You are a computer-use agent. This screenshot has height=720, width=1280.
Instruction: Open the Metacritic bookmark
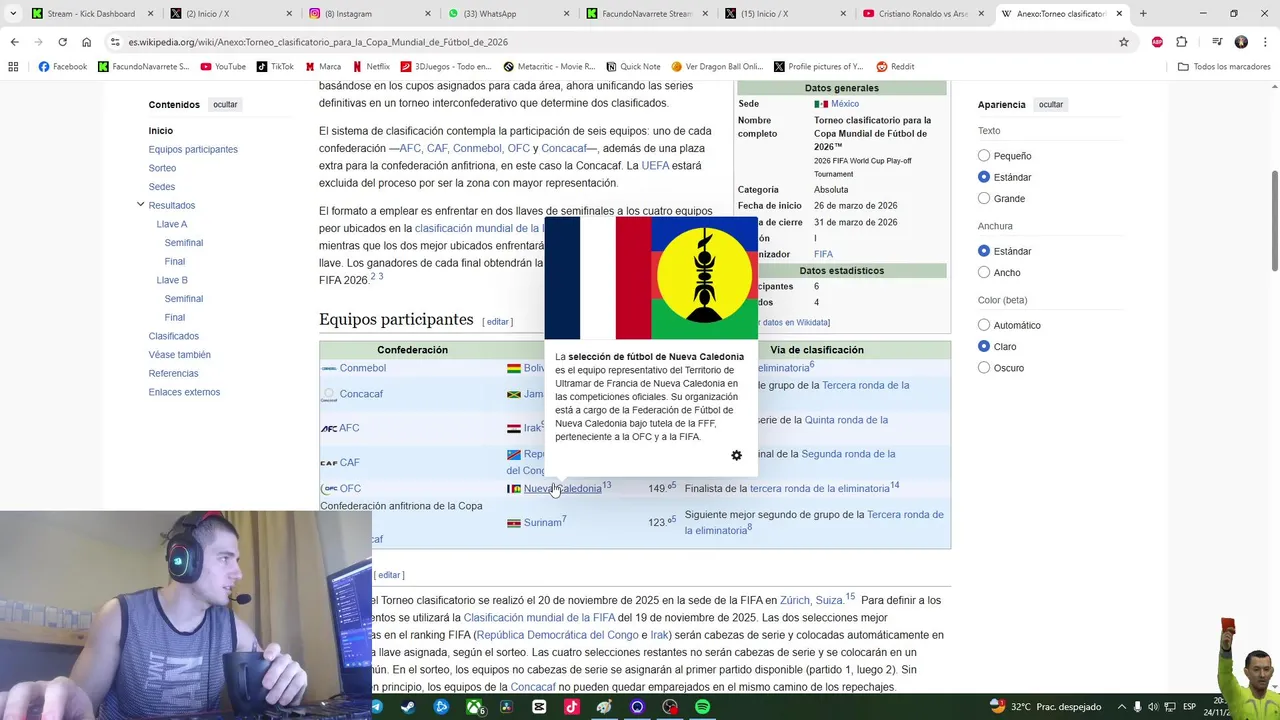click(549, 67)
